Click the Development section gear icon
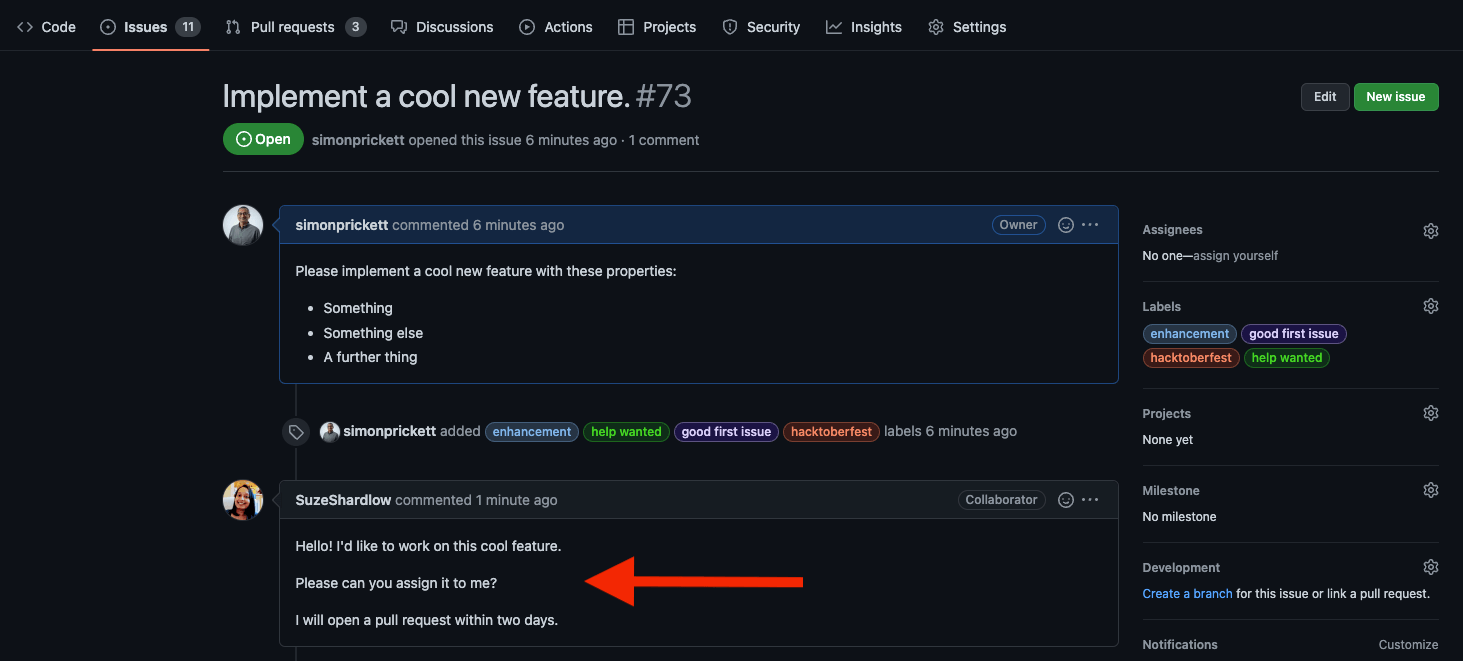Image resolution: width=1463 pixels, height=661 pixels. point(1430,568)
